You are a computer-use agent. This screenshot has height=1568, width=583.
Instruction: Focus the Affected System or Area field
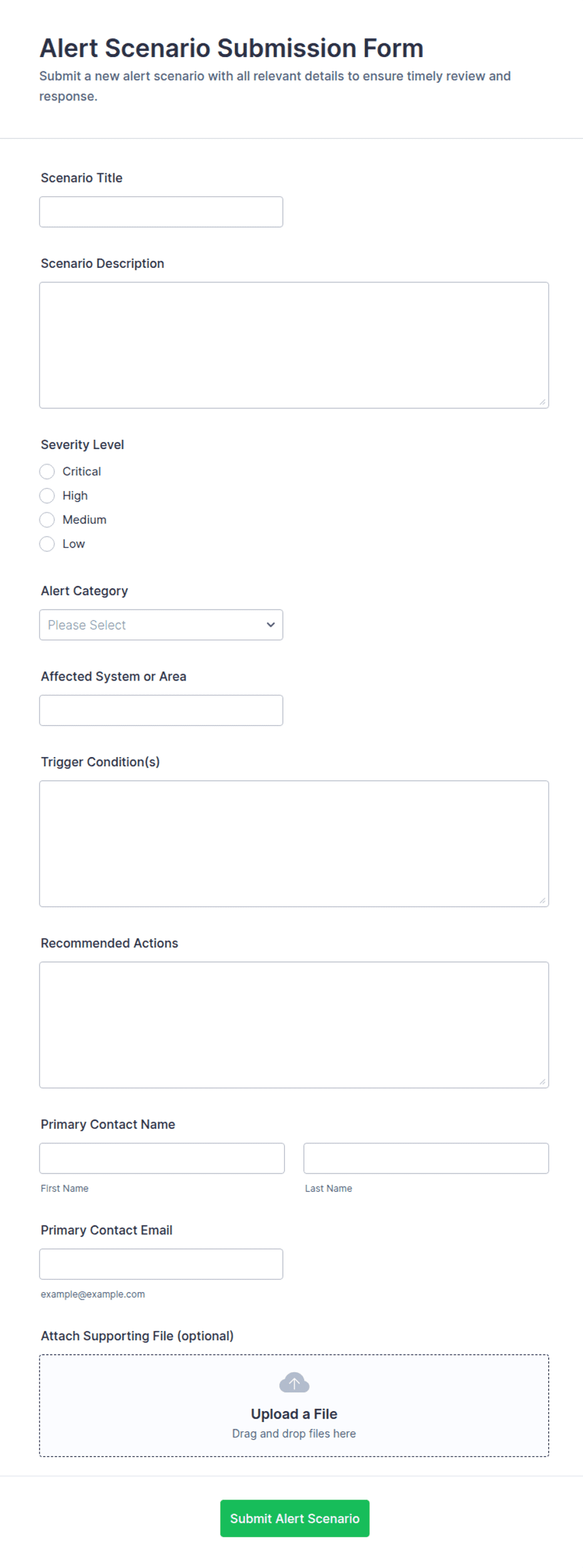(161, 710)
